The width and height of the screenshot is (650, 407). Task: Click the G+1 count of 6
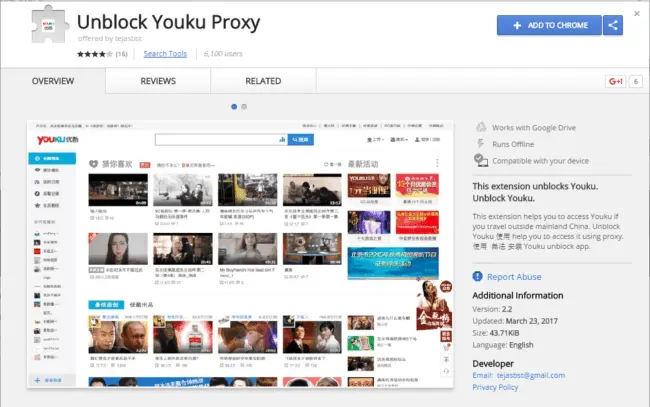tap(636, 82)
